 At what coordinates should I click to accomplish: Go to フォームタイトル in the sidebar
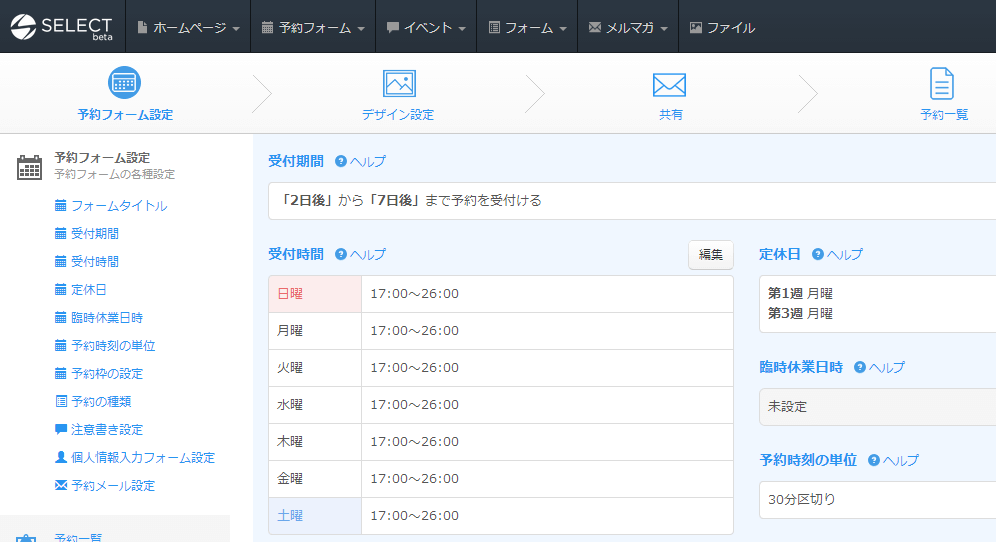[118, 206]
